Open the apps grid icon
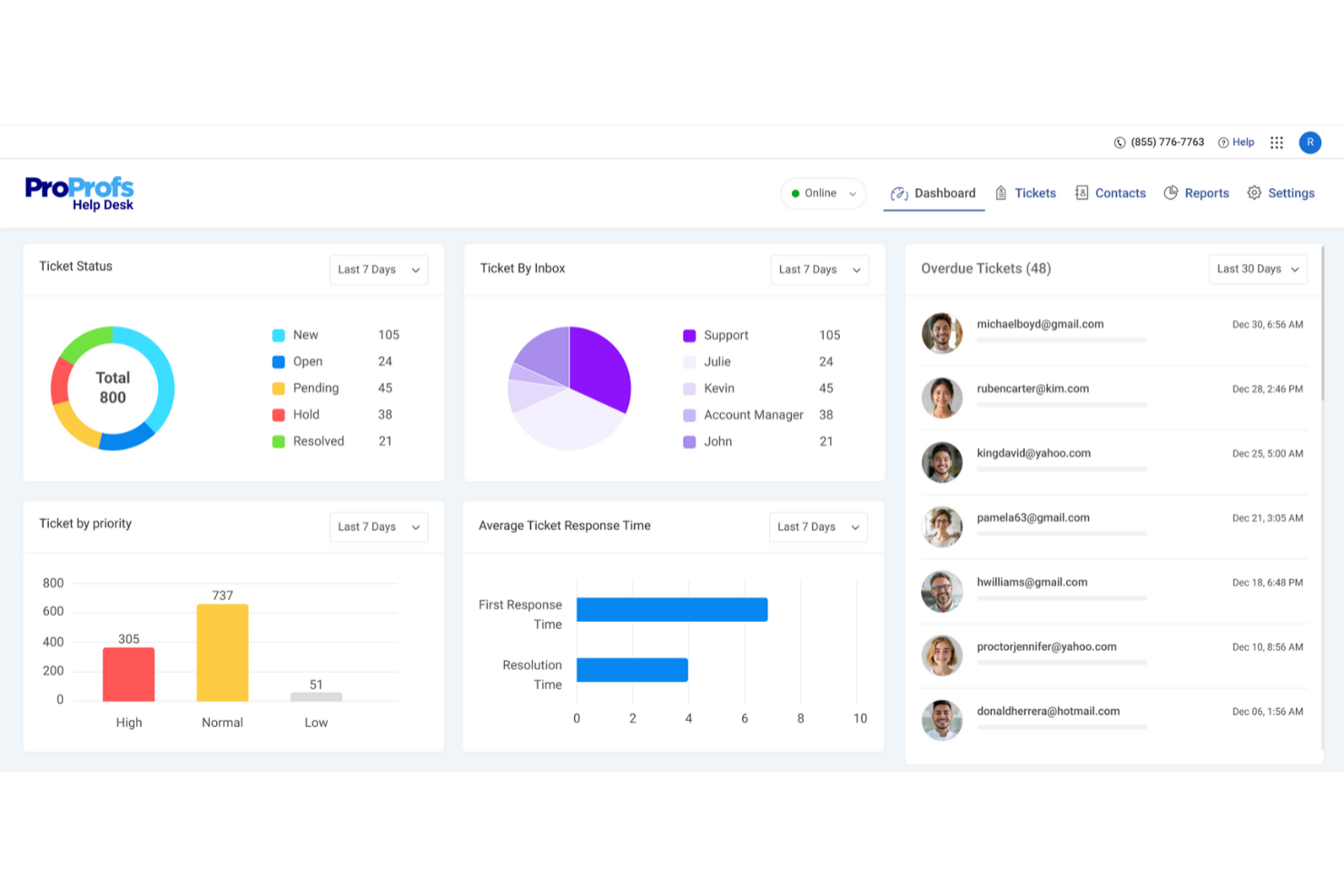The width and height of the screenshot is (1344, 896). [1277, 143]
